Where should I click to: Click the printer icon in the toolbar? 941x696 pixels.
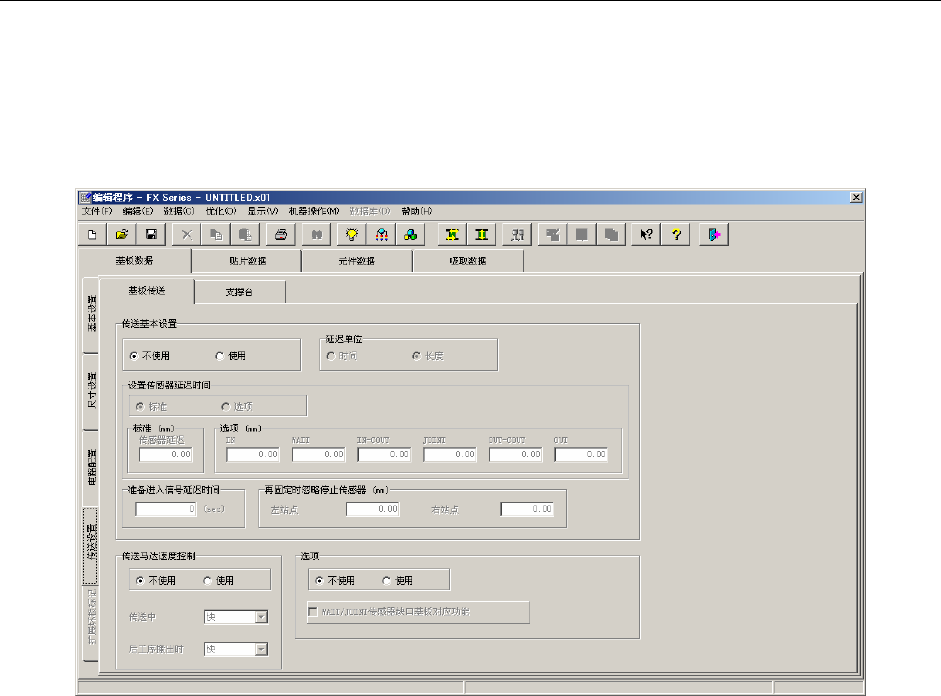[282, 234]
